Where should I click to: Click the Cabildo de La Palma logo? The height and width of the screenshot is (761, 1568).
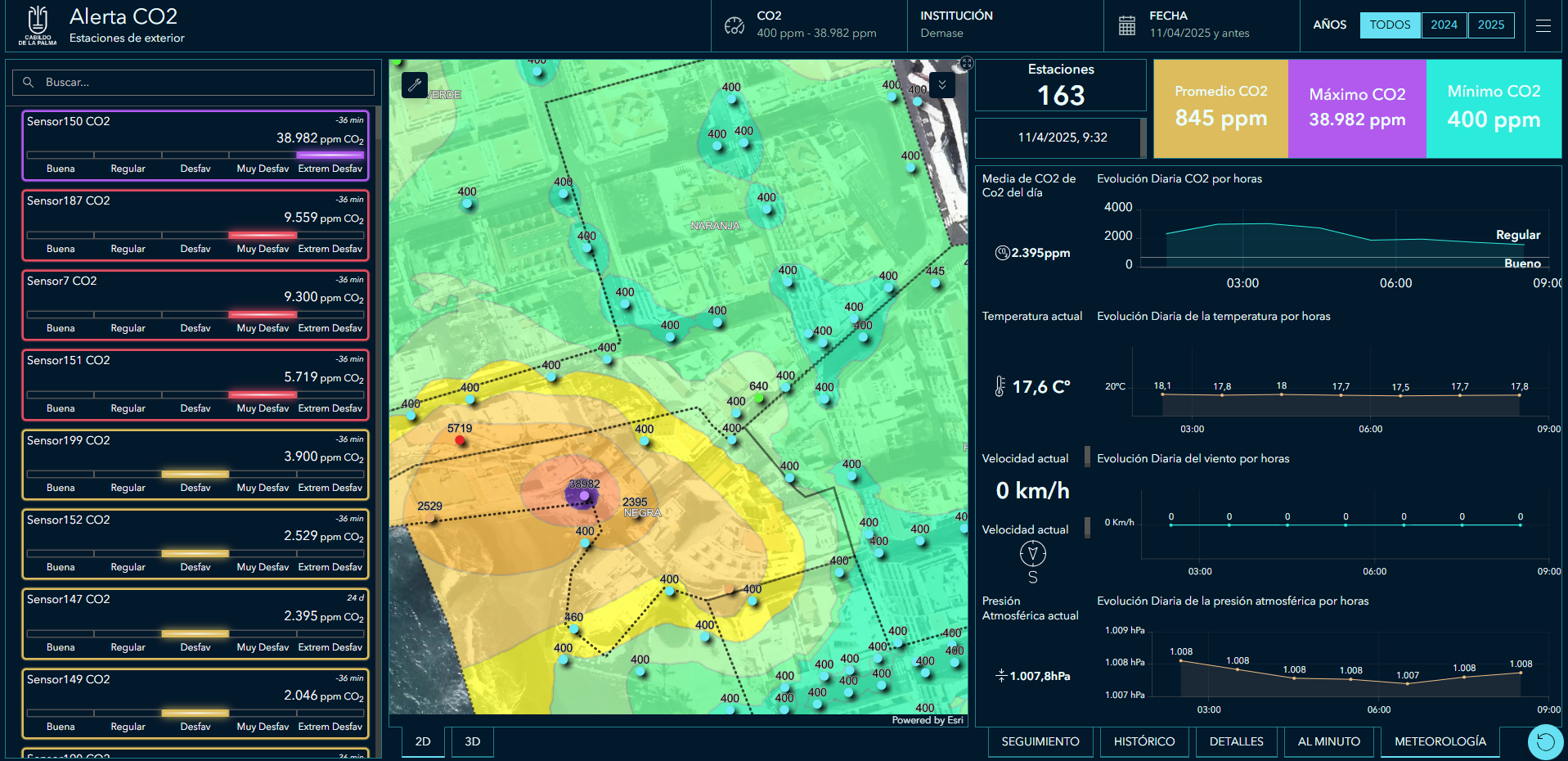(38, 25)
